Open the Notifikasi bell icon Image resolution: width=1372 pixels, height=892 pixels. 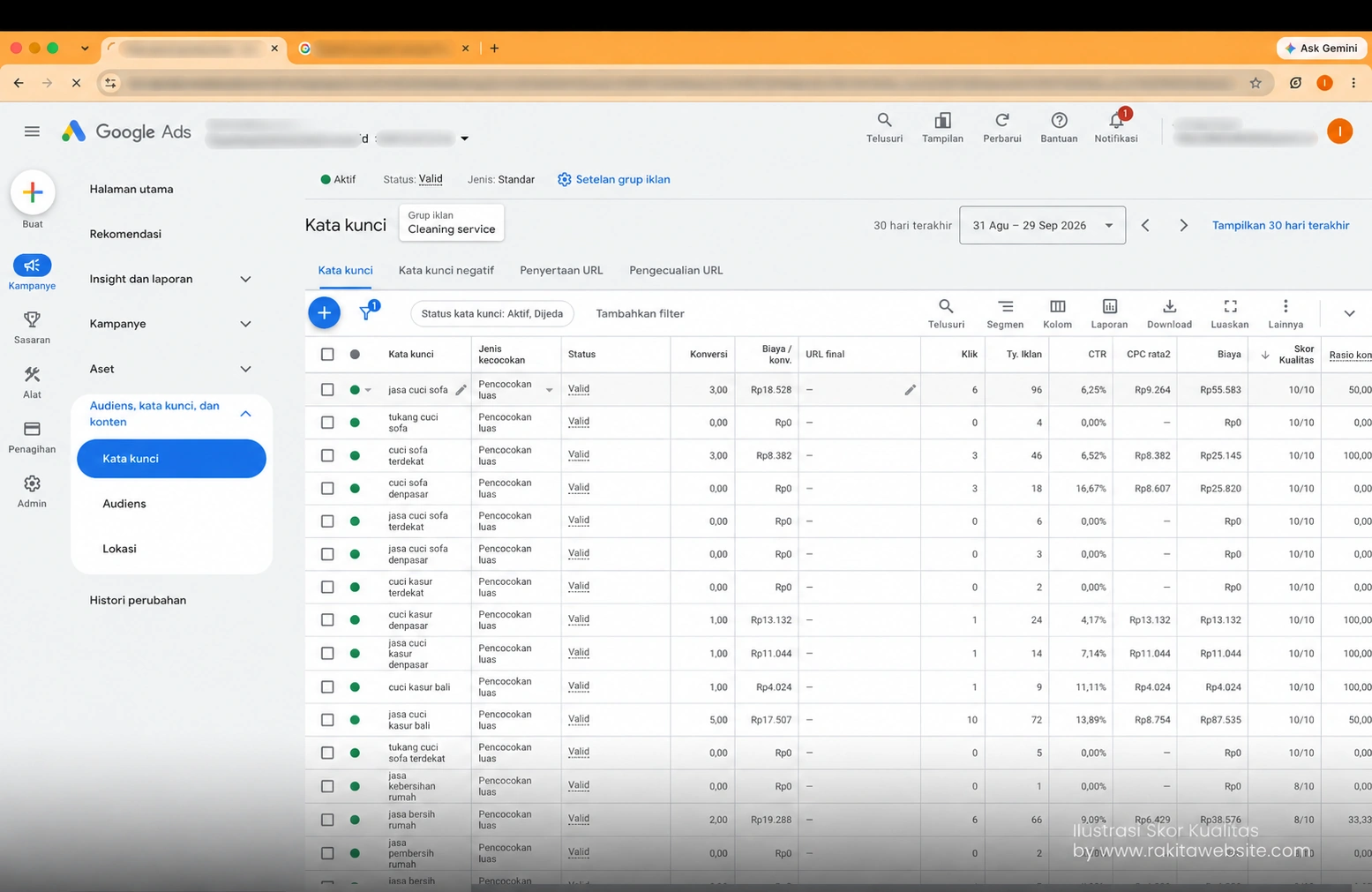(x=1117, y=120)
